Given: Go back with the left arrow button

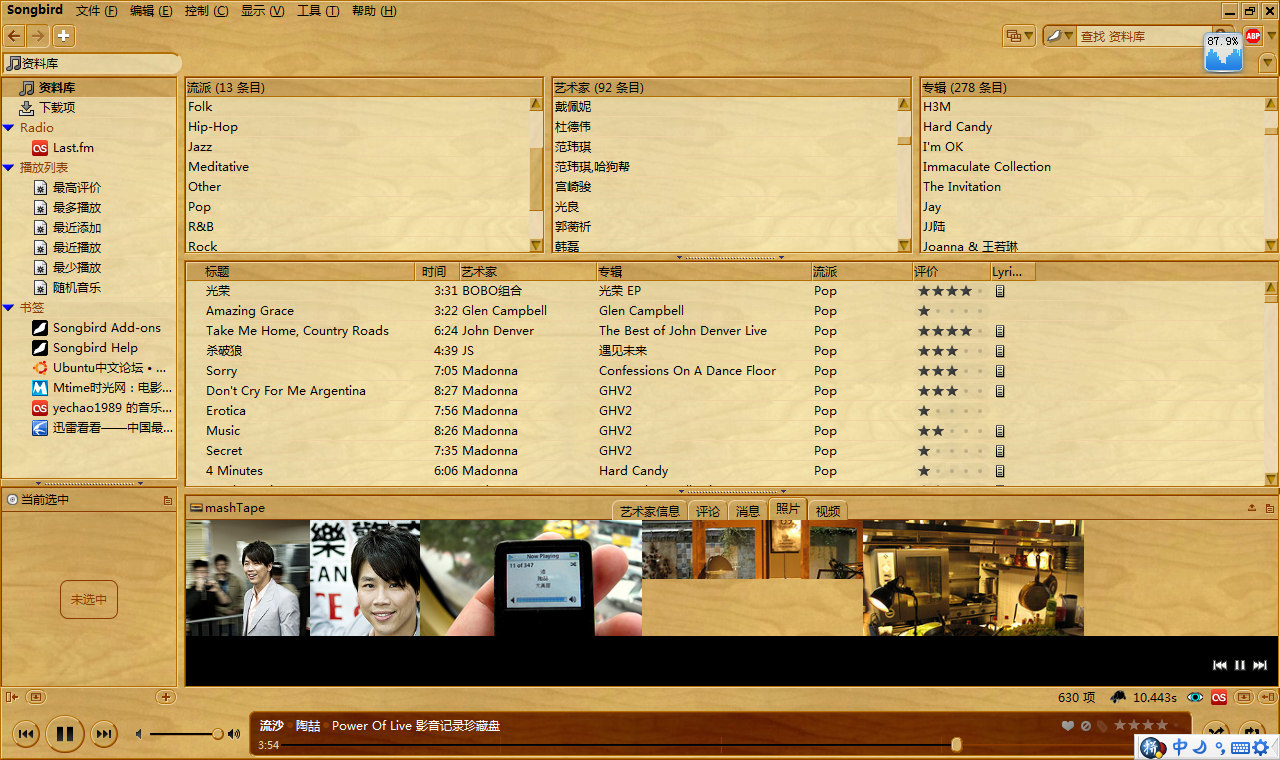Looking at the screenshot, I should coord(14,36).
